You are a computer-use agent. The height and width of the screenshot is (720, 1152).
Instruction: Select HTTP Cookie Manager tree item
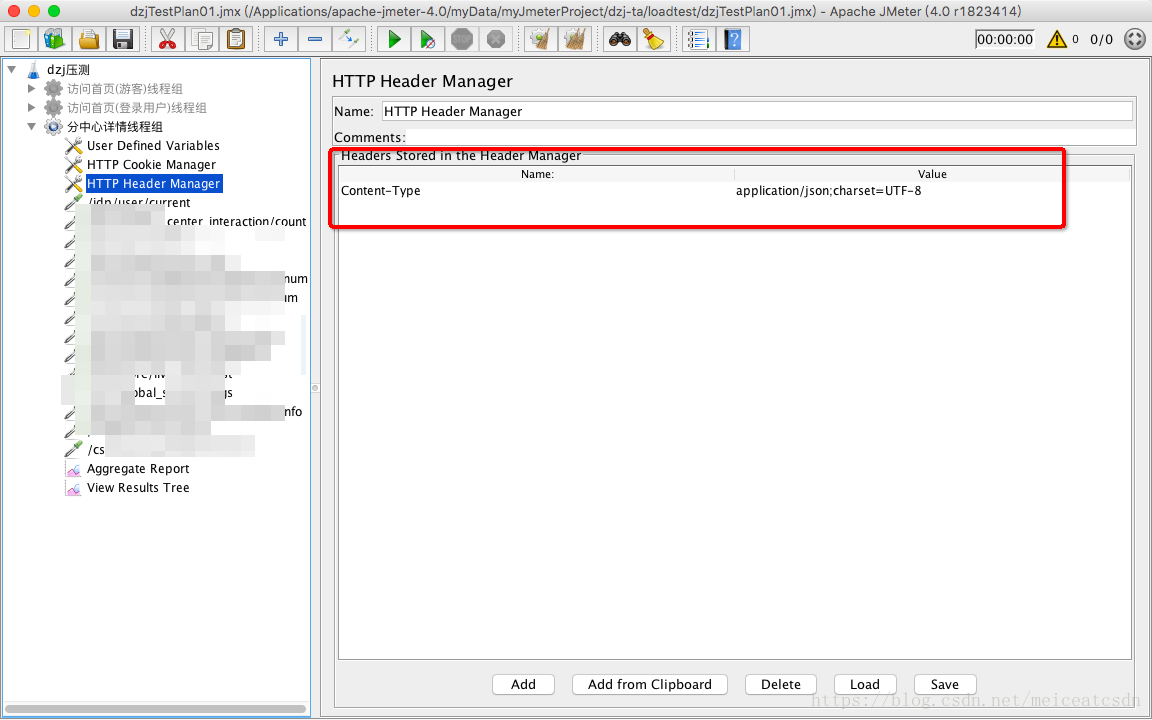point(151,165)
